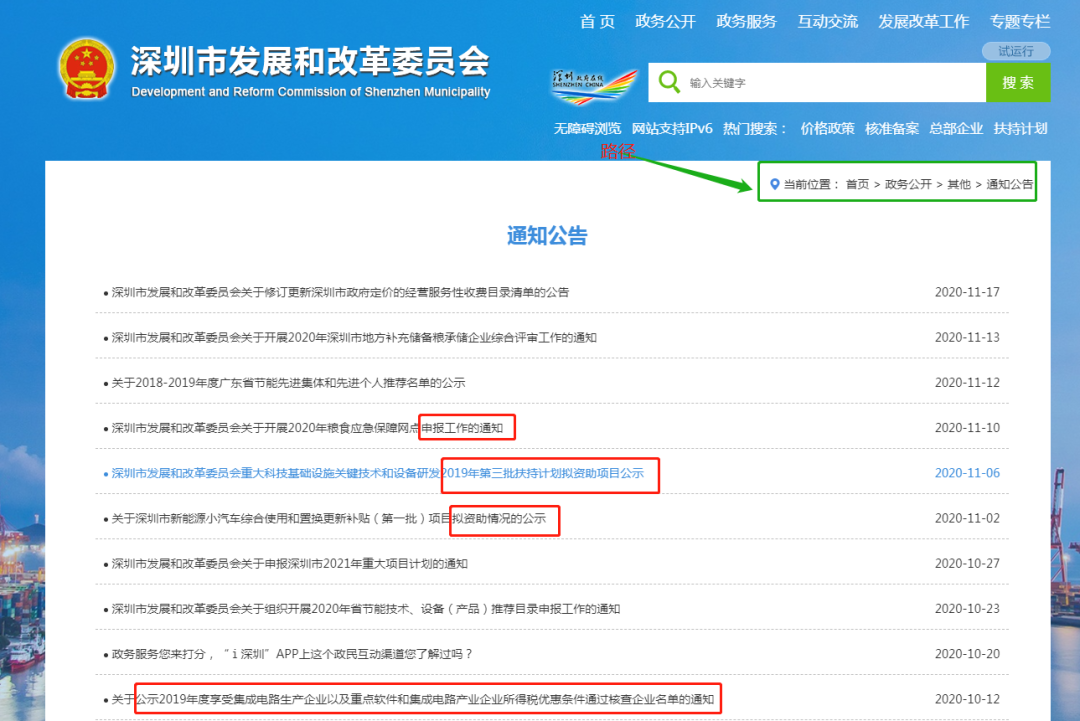Select 政务服务 from the navigation bar

point(746,20)
